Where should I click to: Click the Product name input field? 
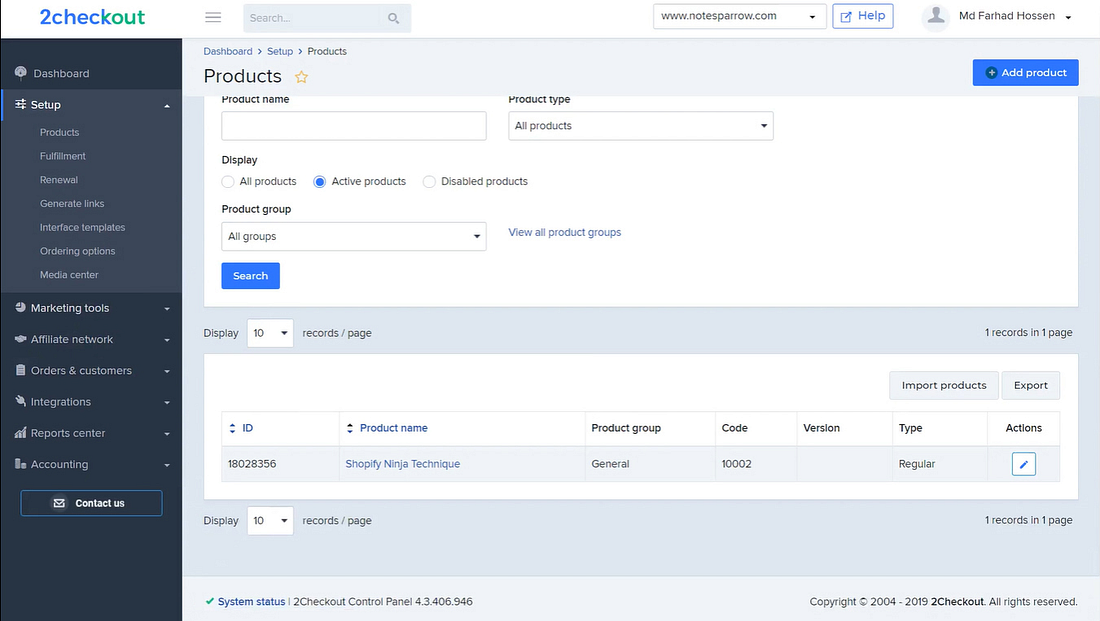pyautogui.click(x=354, y=126)
